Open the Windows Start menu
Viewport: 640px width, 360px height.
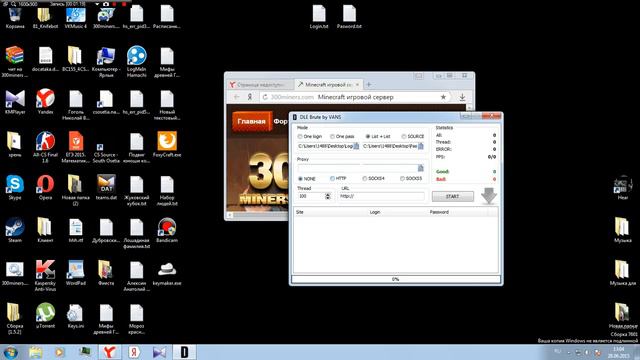tap(11, 352)
